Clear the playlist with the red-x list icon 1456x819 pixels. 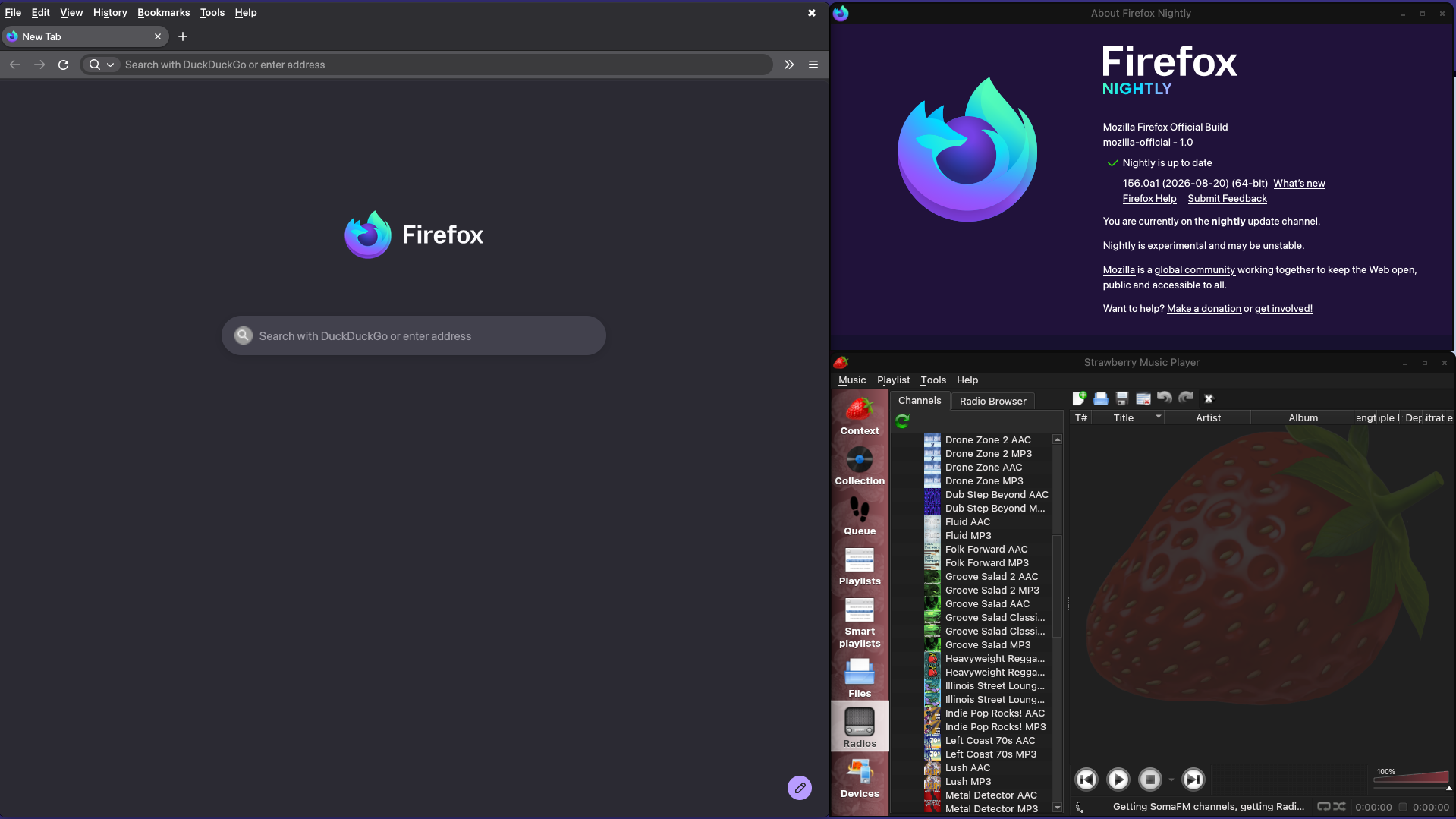[x=1143, y=398]
